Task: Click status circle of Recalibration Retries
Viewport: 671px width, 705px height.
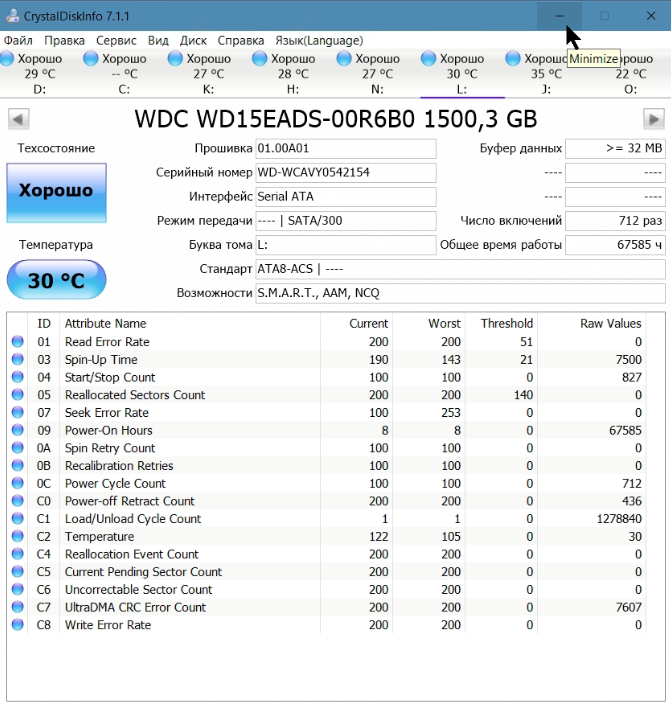Action: 18,465
